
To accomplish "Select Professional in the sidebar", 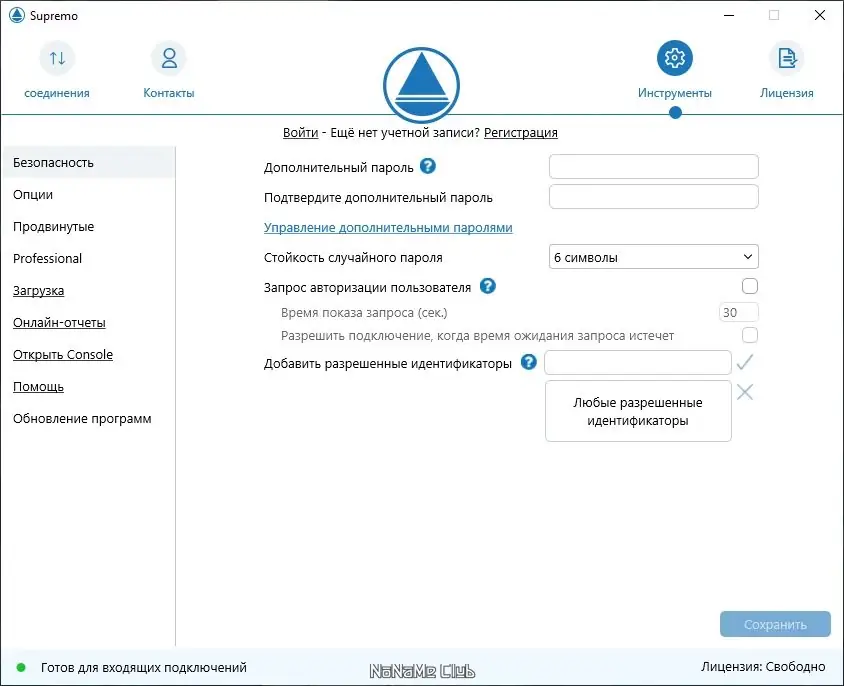I will [47, 258].
